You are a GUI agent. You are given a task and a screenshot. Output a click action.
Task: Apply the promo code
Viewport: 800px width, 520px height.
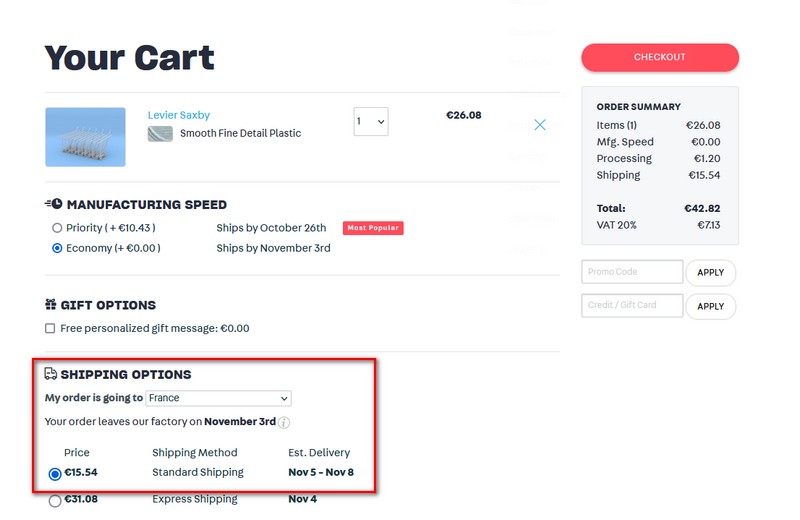coord(710,272)
